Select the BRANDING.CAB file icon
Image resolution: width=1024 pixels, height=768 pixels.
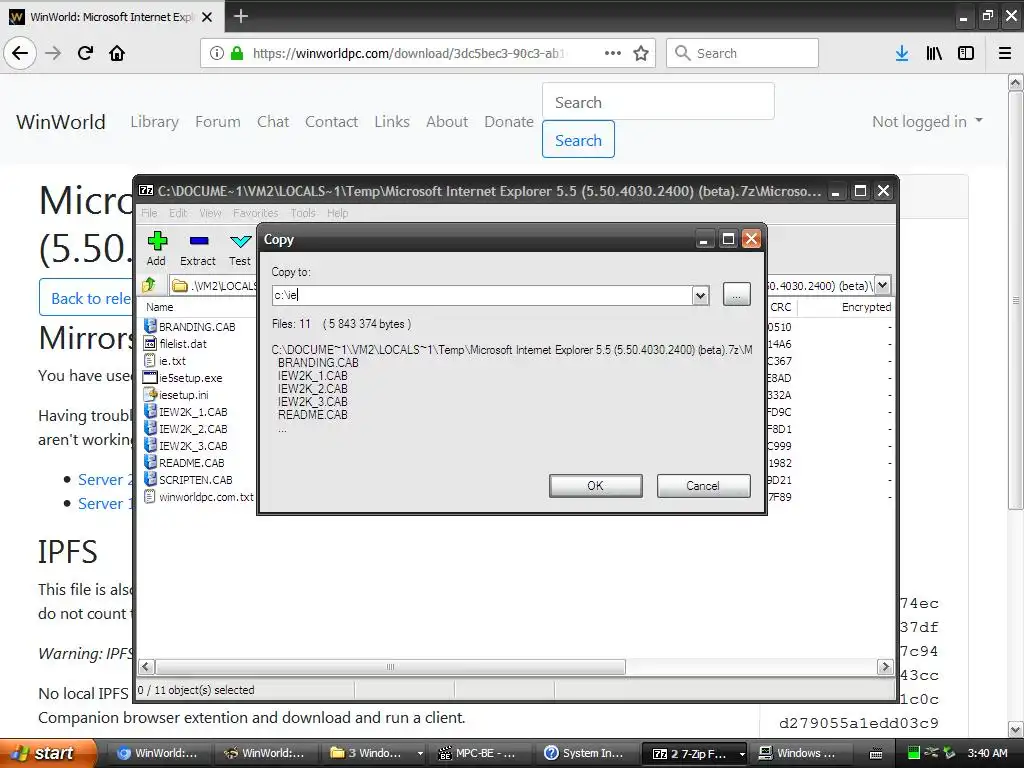[x=150, y=326]
